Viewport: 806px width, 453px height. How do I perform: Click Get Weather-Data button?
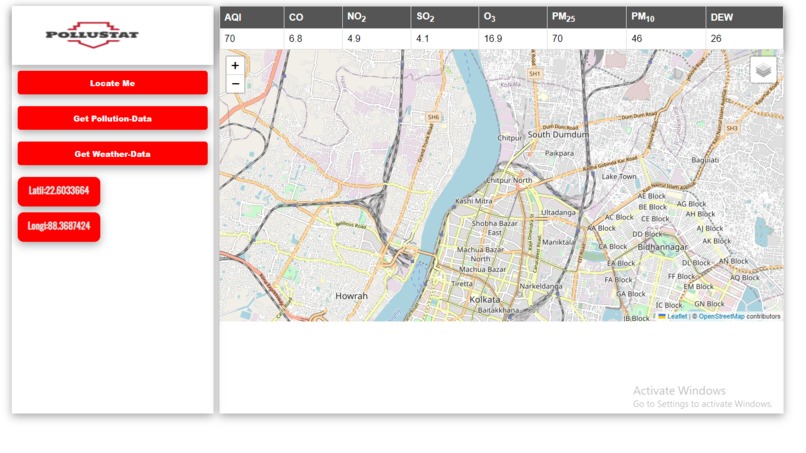click(x=113, y=154)
